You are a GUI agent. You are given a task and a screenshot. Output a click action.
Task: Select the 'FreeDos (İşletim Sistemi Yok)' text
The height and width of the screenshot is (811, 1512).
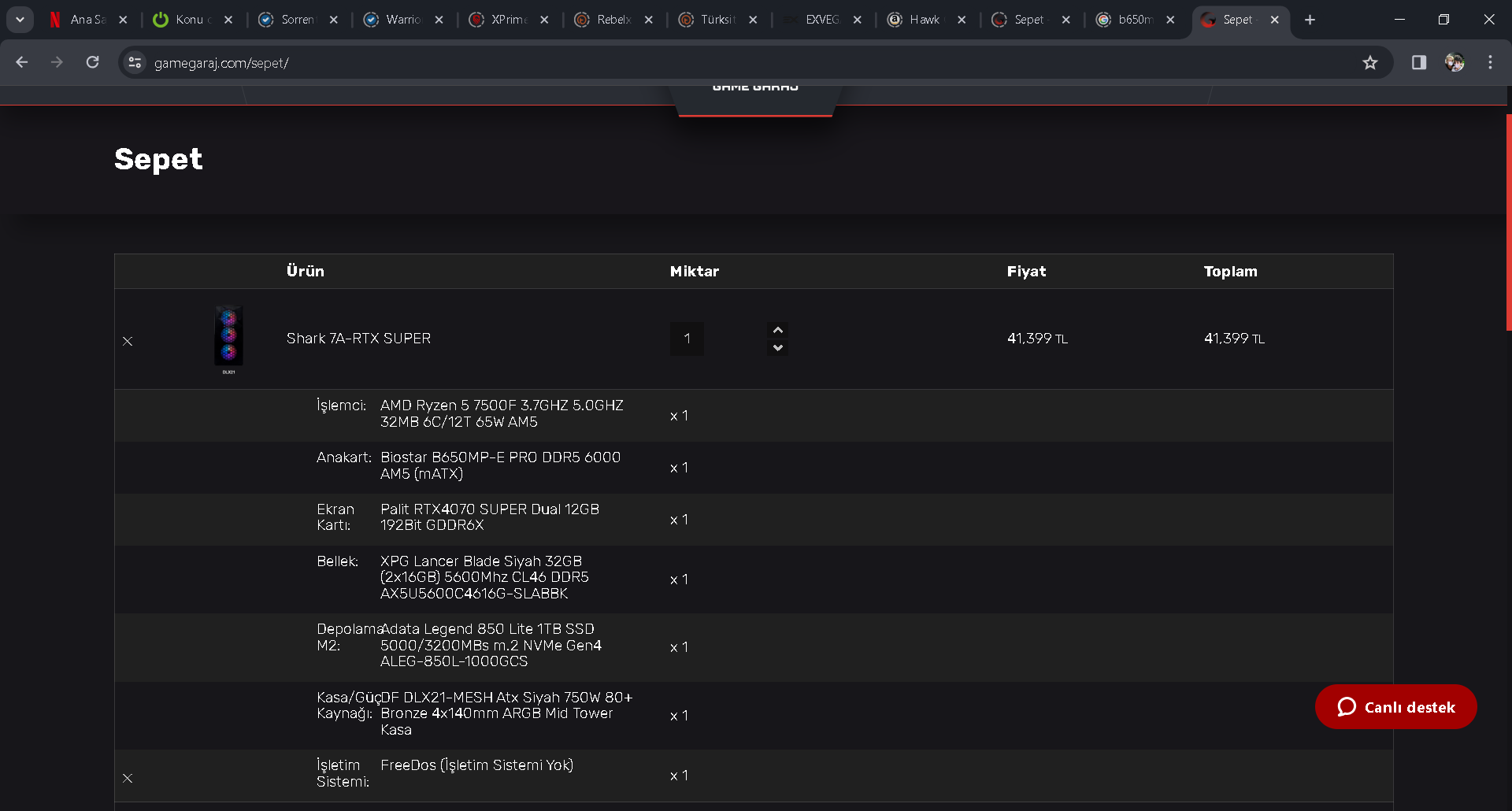pos(476,765)
